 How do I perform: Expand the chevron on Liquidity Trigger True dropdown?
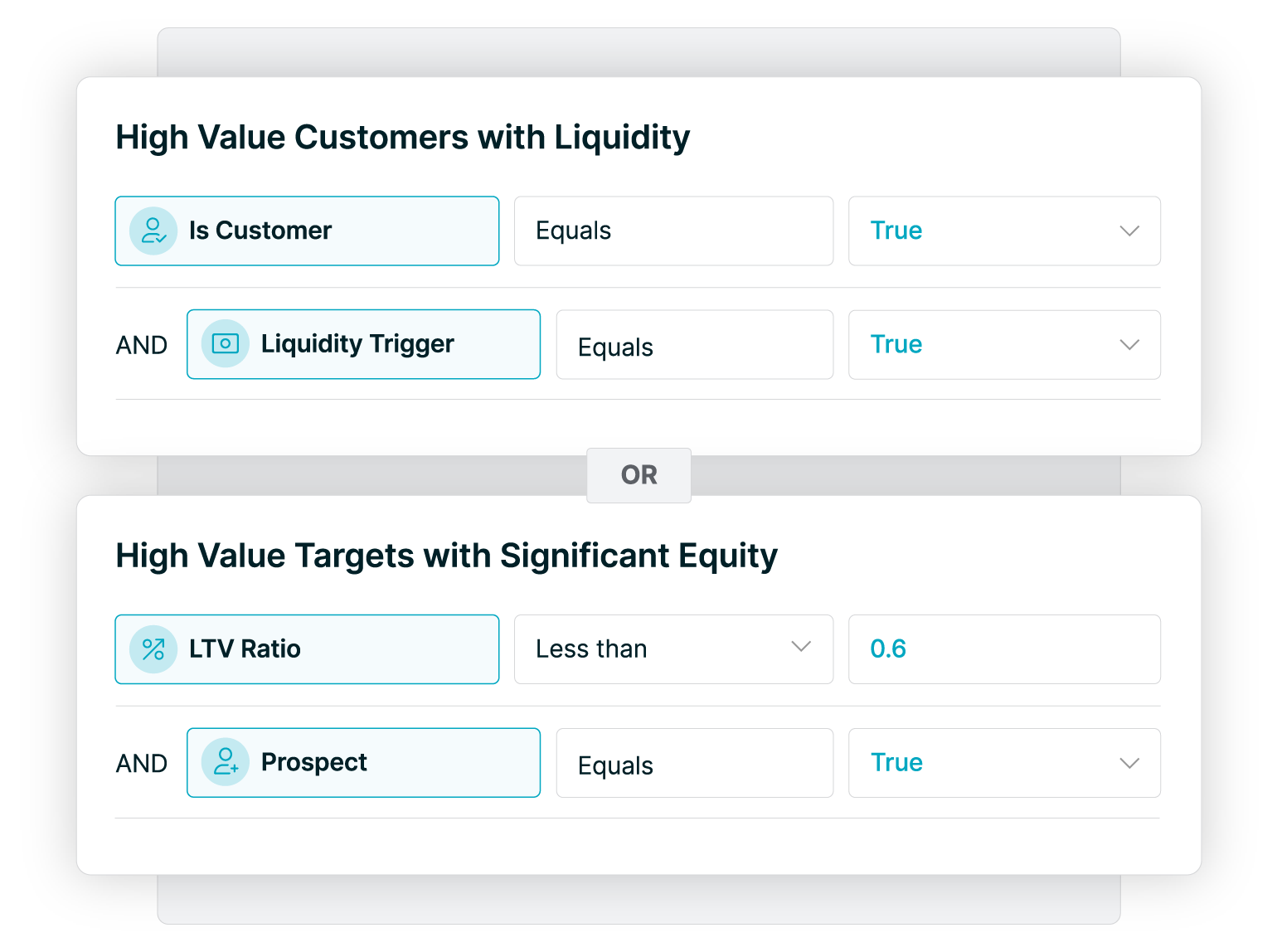(x=1129, y=344)
